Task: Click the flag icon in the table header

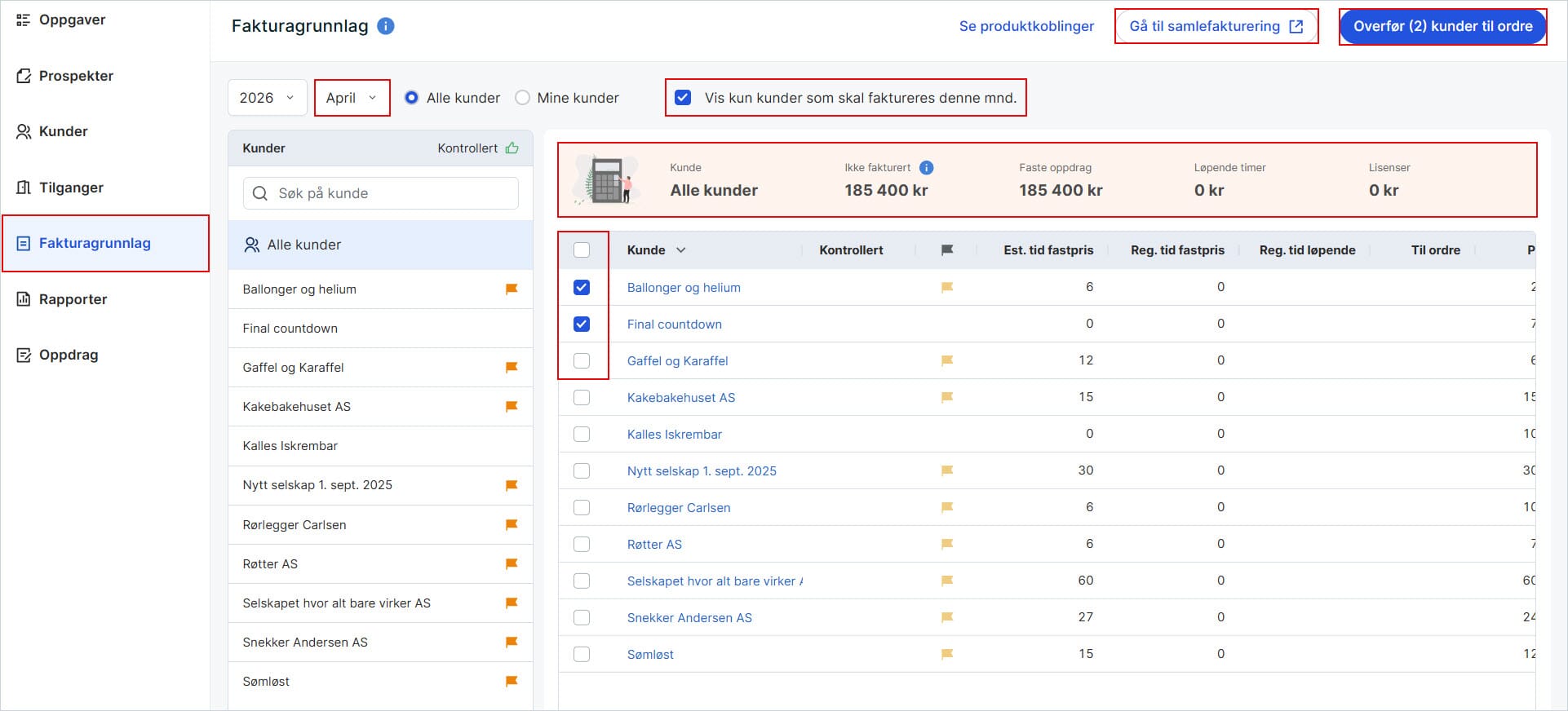Action: (947, 250)
